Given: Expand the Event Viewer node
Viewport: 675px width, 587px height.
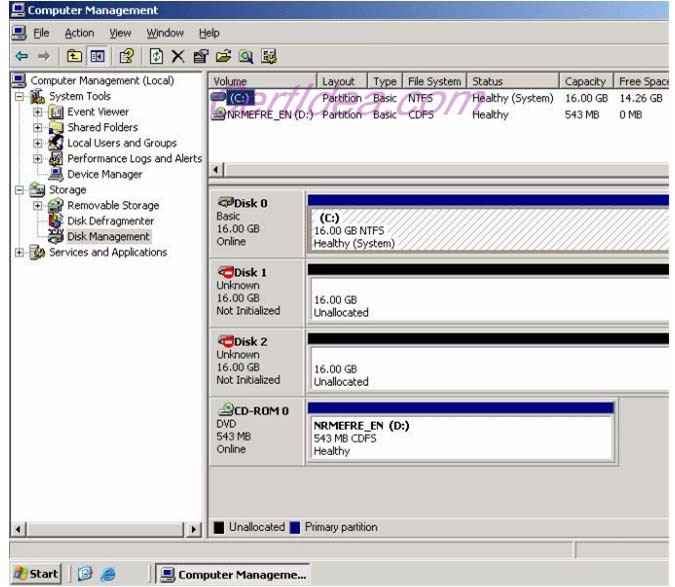Looking at the screenshot, I should click(38, 112).
